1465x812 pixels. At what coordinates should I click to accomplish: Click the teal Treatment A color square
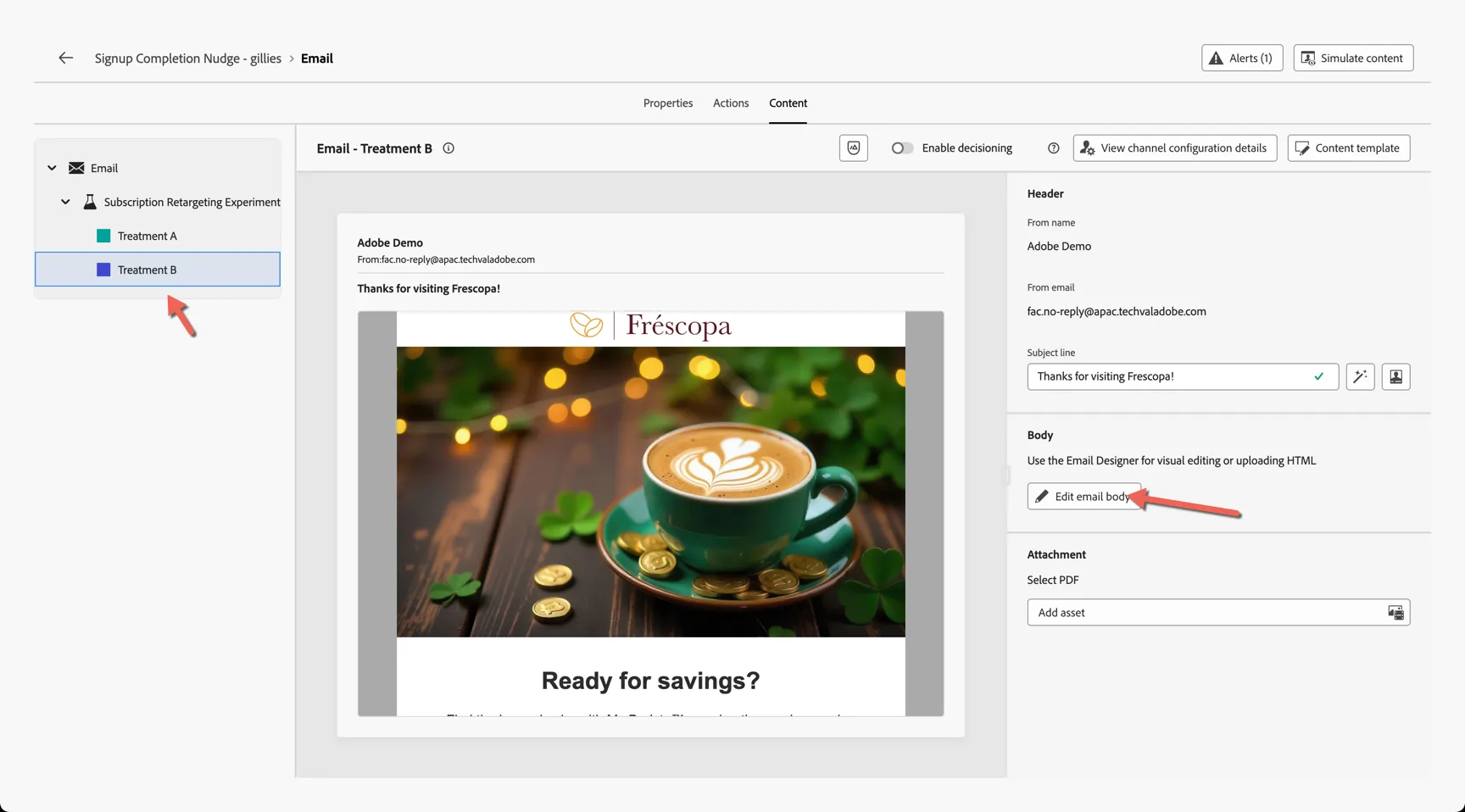(x=103, y=236)
